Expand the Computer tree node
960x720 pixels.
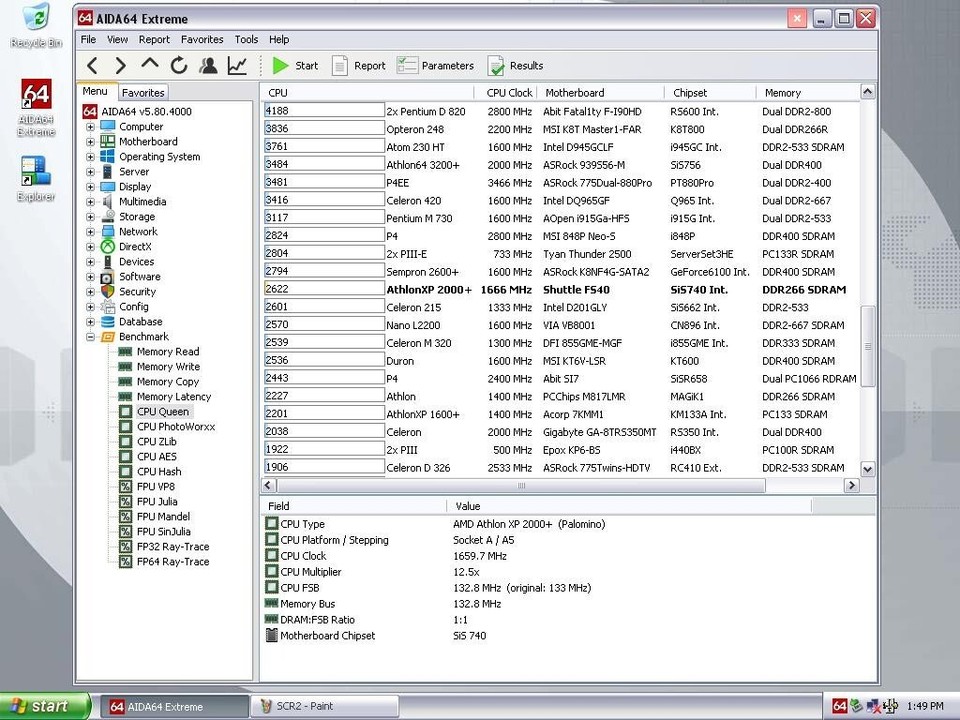(x=91, y=127)
